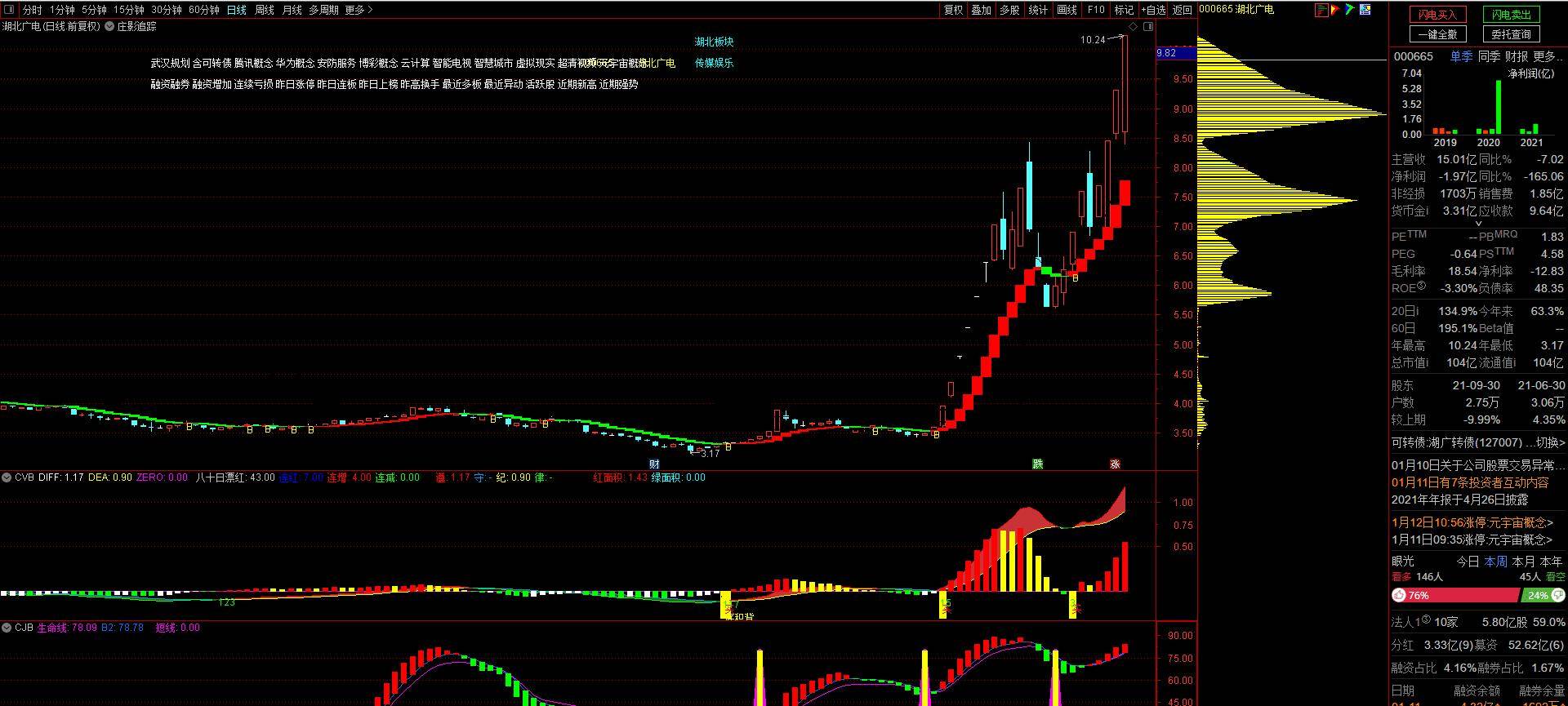Open 01月10日 trading anomaly announcement

coord(1477,465)
